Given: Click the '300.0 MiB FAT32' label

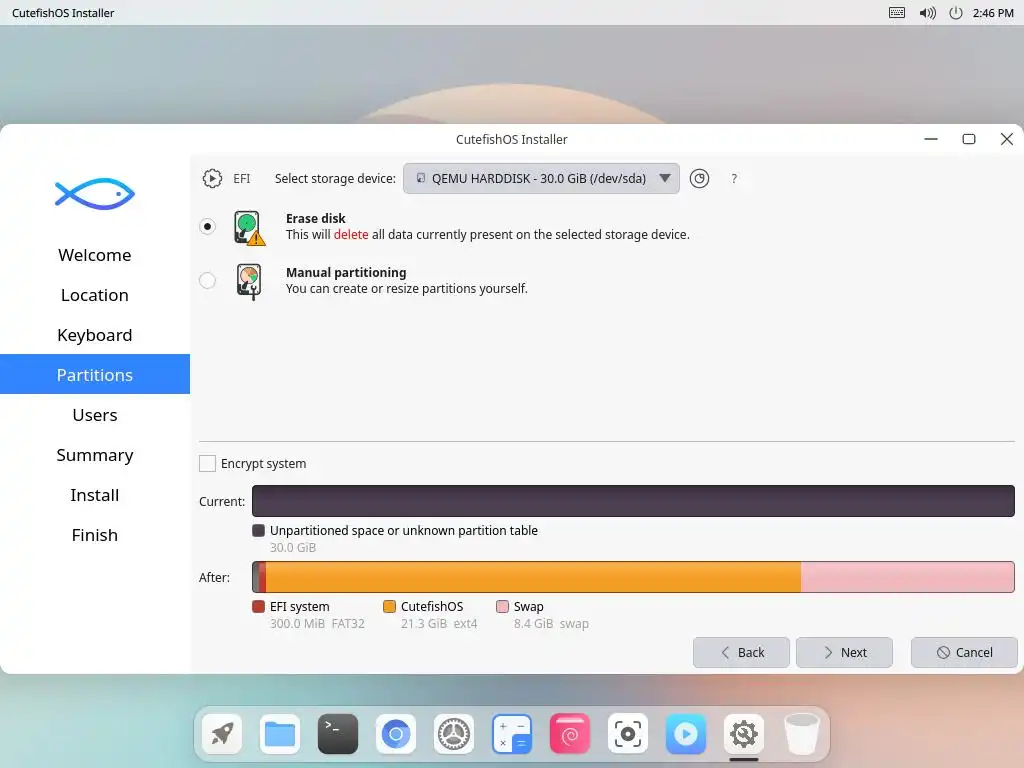Looking at the screenshot, I should pos(317,624).
